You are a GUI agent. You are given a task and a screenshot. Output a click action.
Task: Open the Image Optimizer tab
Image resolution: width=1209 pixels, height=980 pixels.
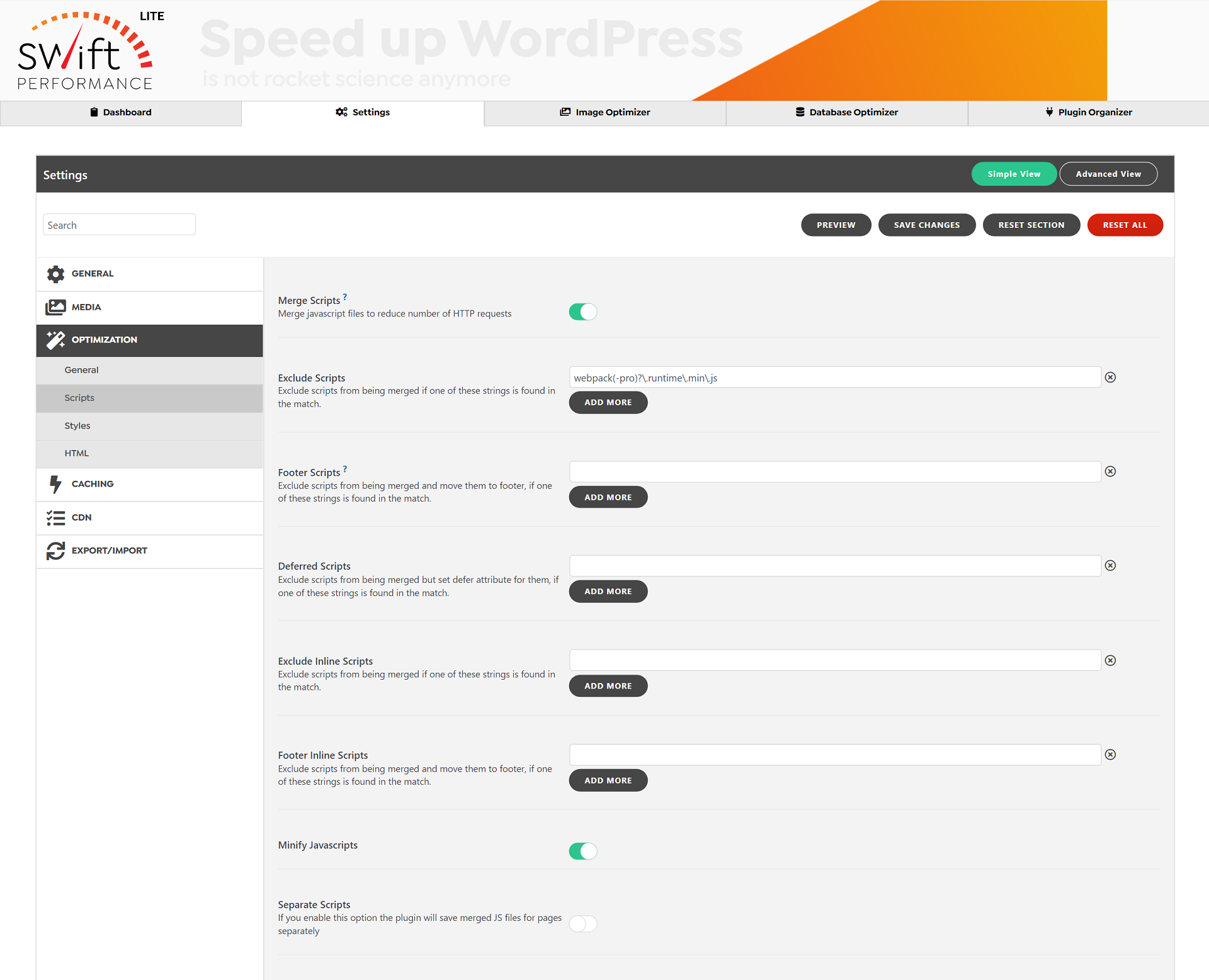coord(605,112)
